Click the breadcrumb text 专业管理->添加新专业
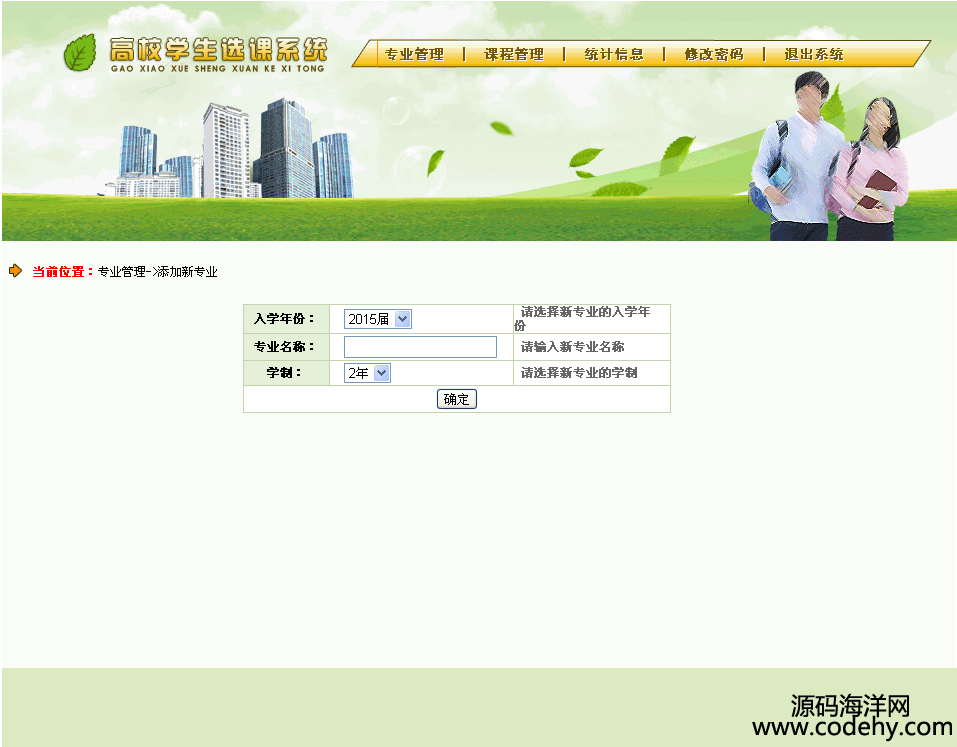Viewport: 957px width, 747px height. (157, 272)
